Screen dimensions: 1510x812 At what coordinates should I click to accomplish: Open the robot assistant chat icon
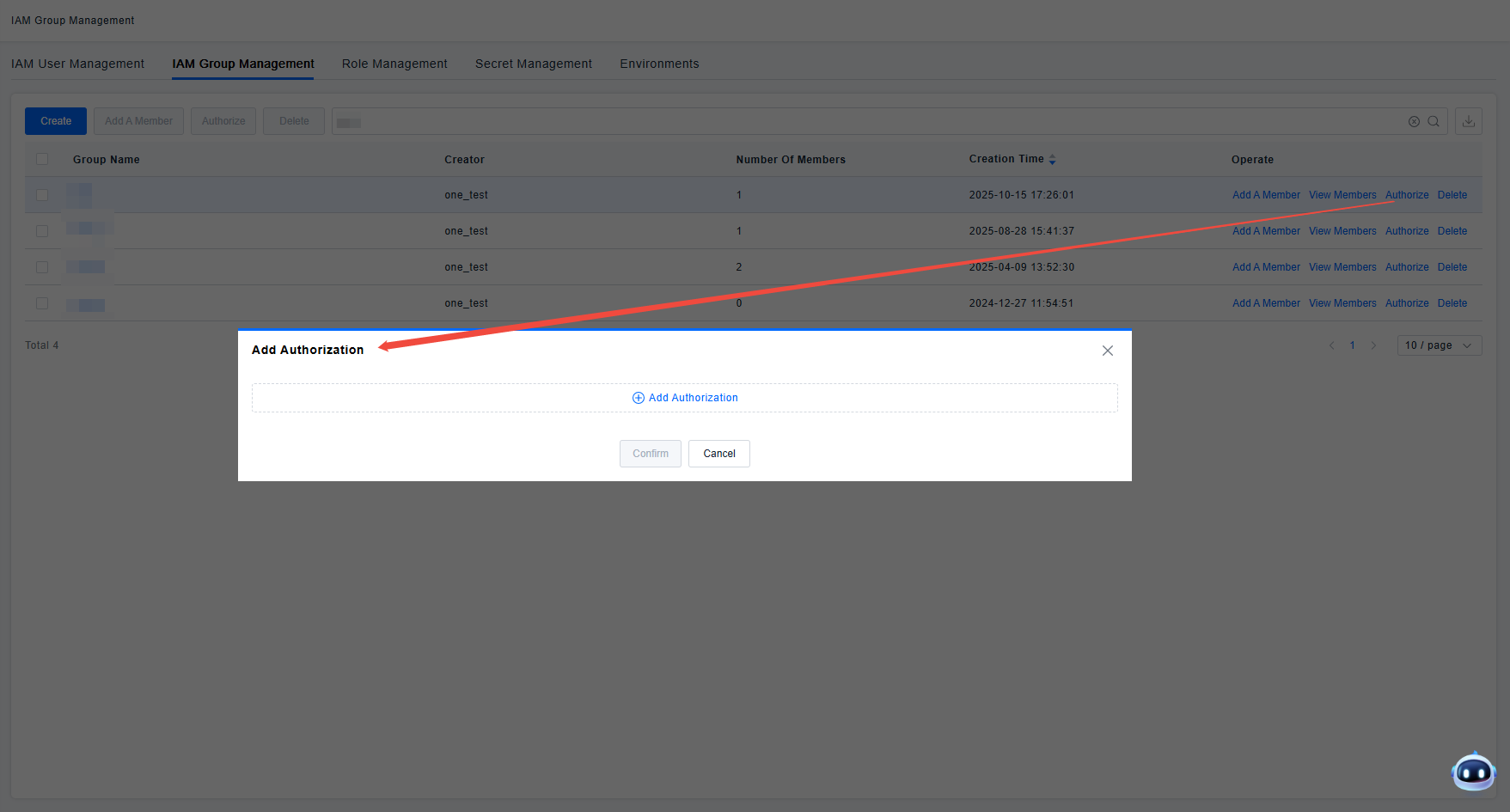coord(1473,772)
